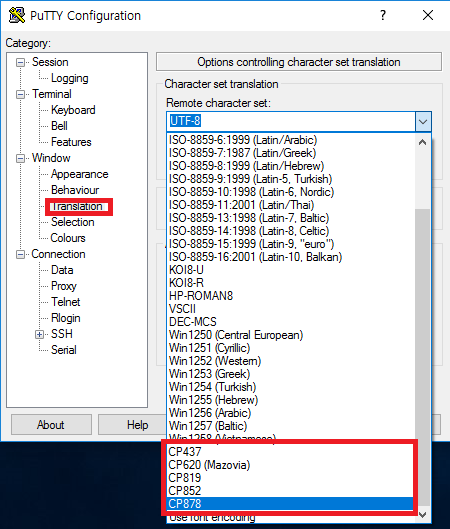Choose ISO-8859-10:1998 (Latin-6, Nordic)

(291, 192)
